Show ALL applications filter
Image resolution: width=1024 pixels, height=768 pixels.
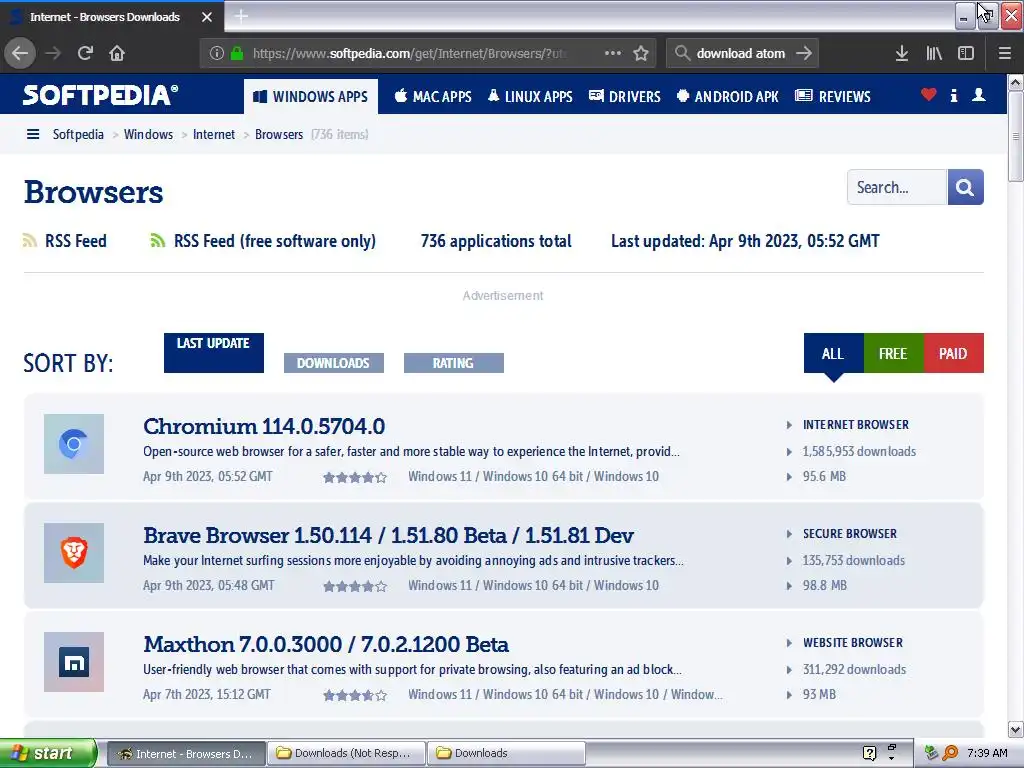[x=833, y=353]
